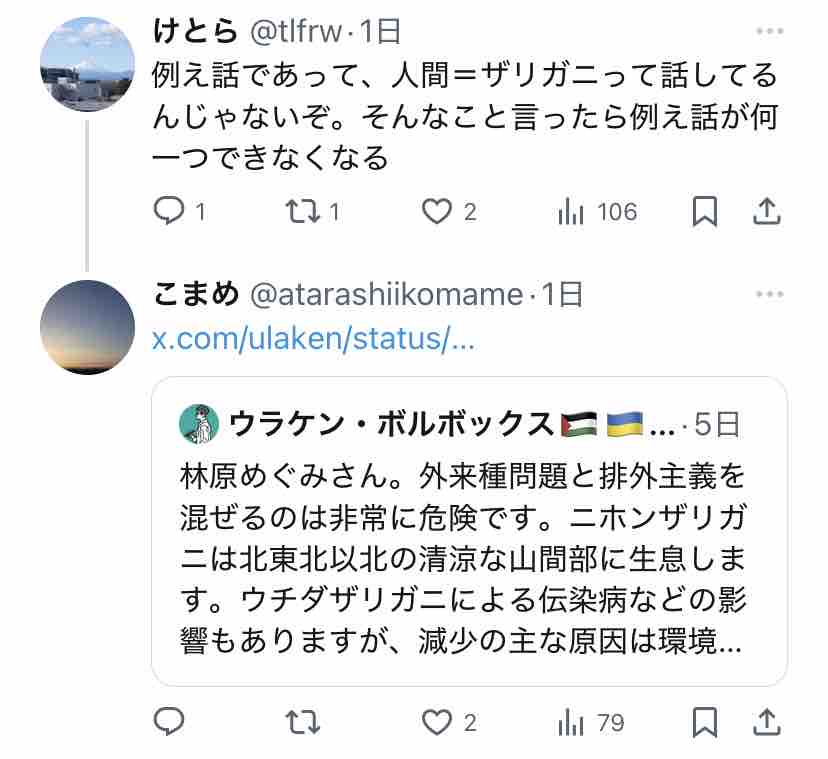Share こまめ's tweet

pos(766,721)
